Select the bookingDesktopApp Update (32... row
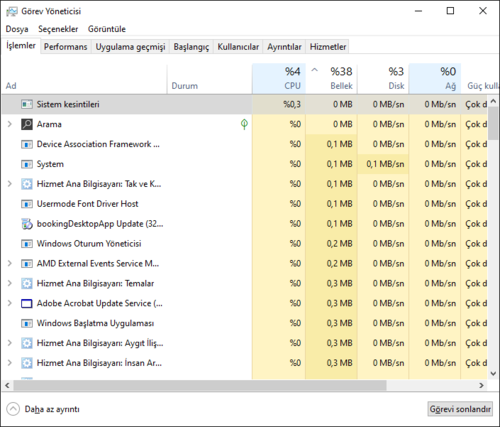Image resolution: width=500 pixels, height=427 pixels. (245, 224)
